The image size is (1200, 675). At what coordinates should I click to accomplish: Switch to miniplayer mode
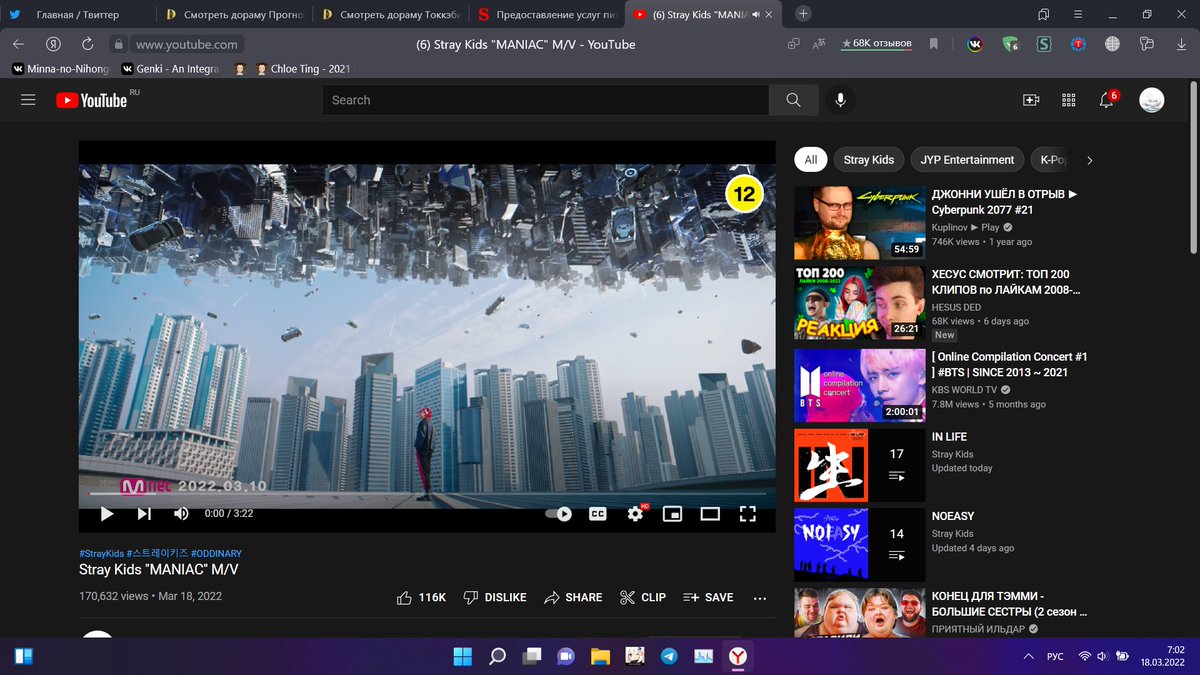[672, 514]
